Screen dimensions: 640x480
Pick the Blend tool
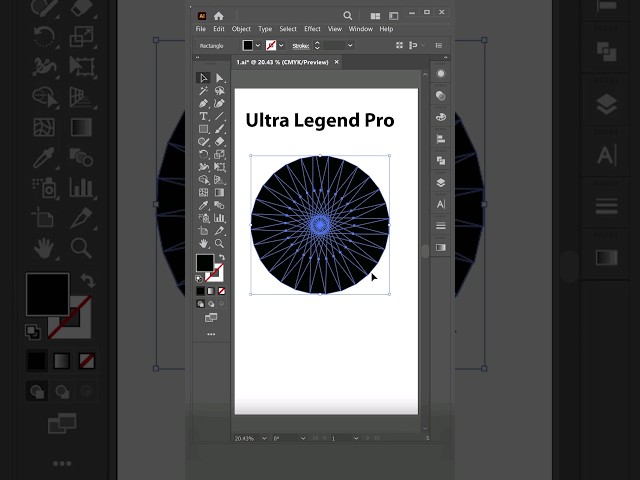tap(219, 205)
